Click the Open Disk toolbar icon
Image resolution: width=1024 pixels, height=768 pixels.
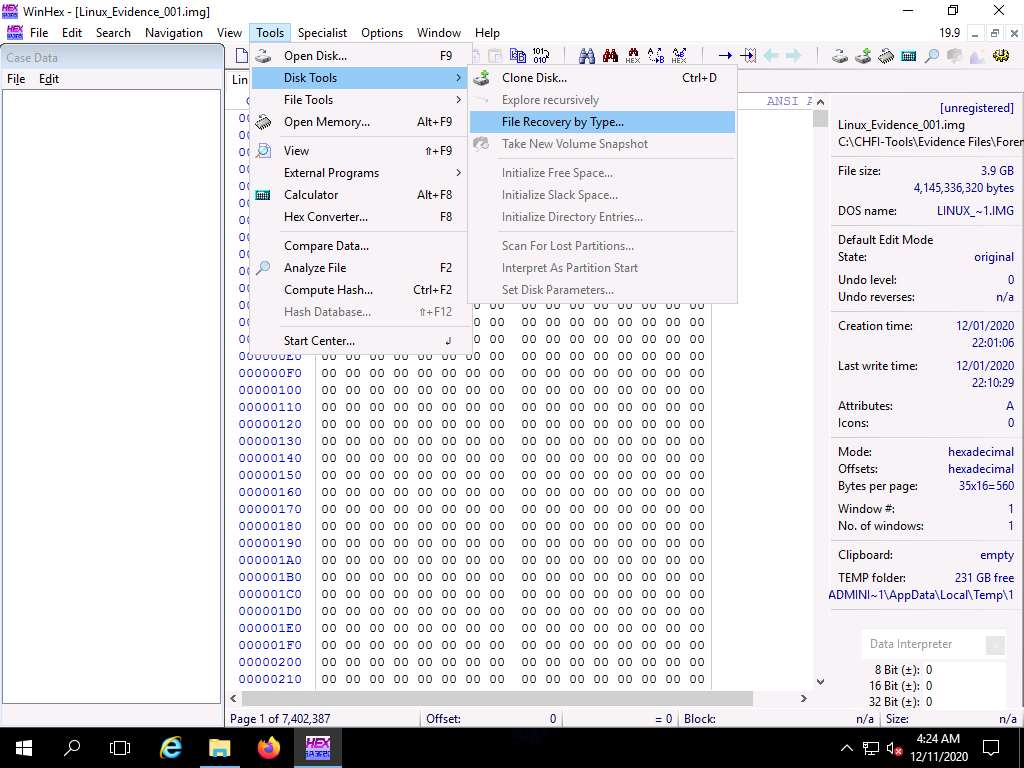pyautogui.click(x=840, y=56)
